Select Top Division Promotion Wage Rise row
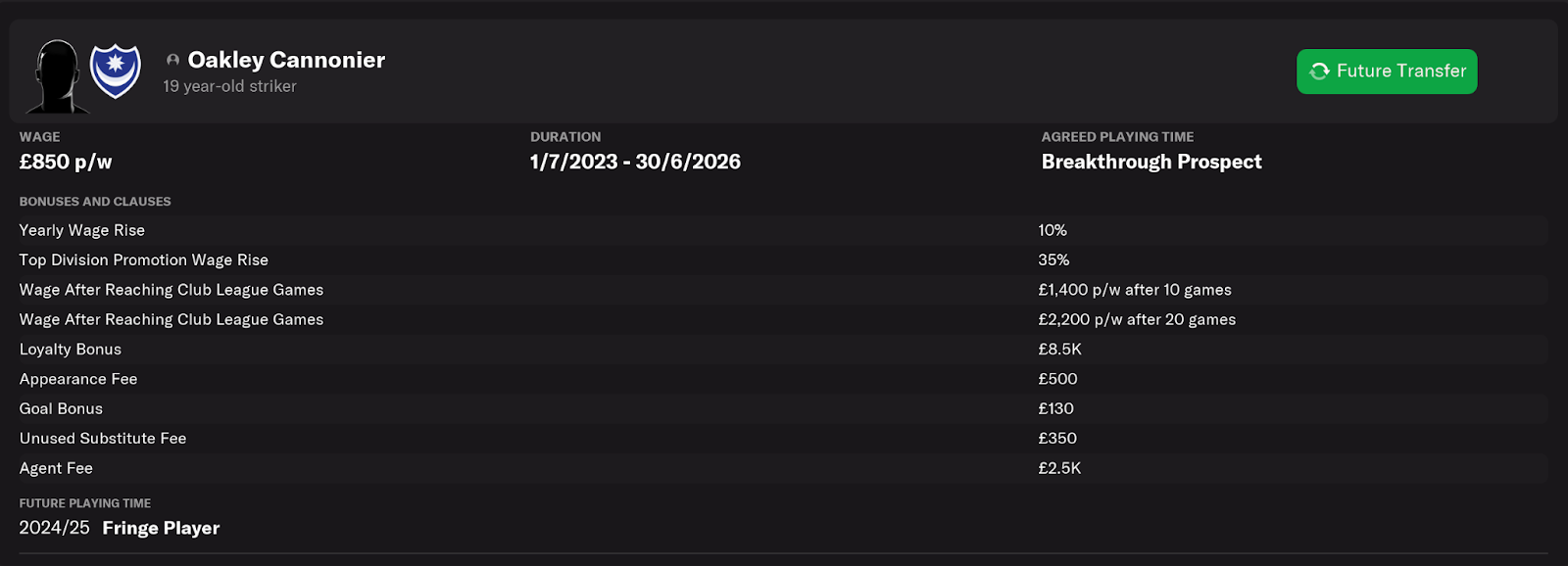The image size is (1568, 566). (783, 259)
